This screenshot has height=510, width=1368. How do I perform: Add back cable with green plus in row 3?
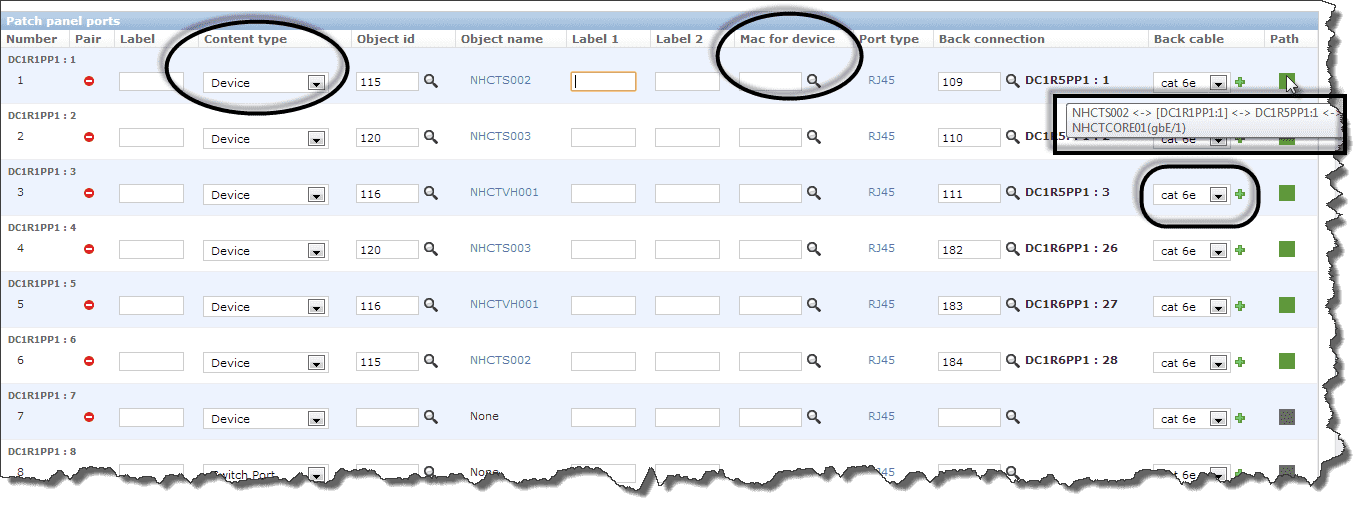pos(1240,194)
